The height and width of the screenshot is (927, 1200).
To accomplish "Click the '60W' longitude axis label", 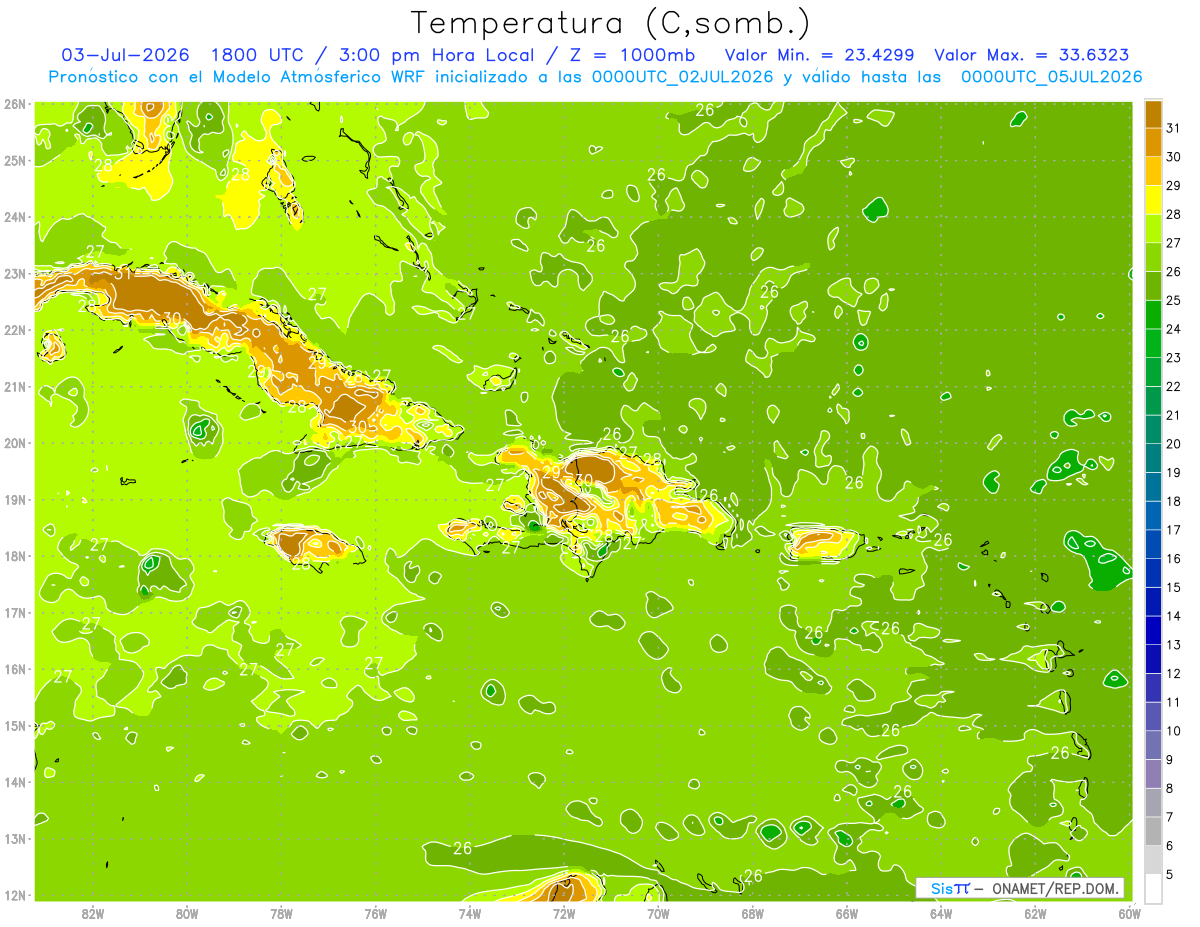I will (1129, 913).
